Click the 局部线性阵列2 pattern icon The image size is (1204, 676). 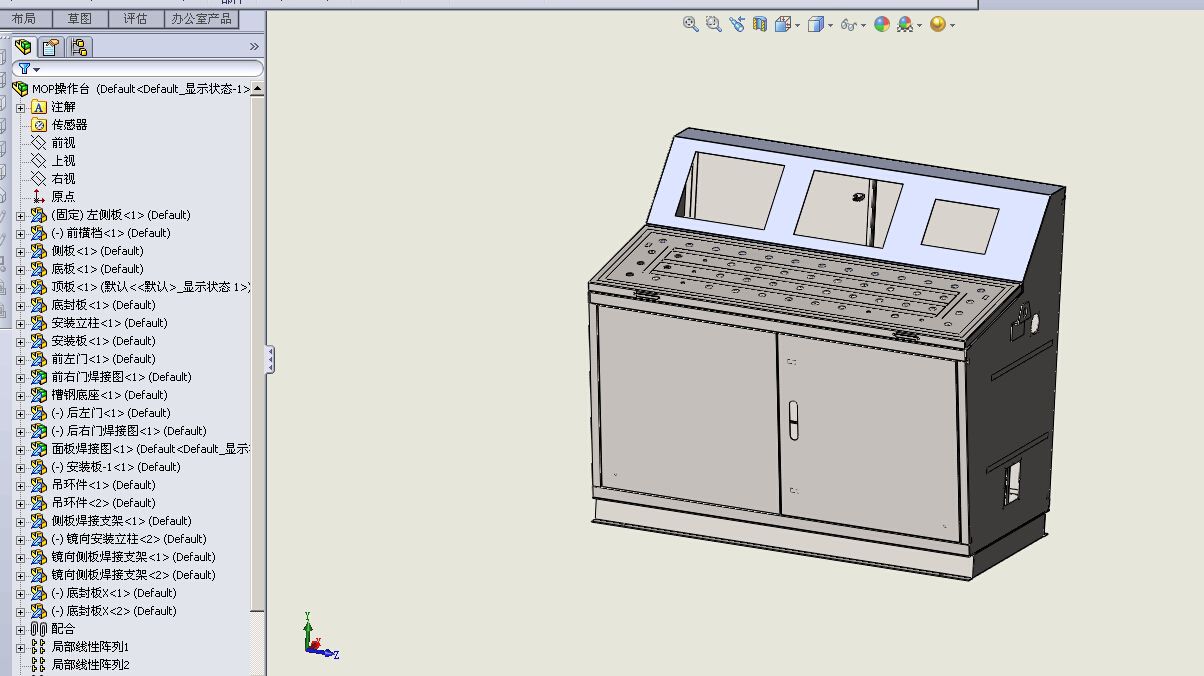tap(39, 665)
